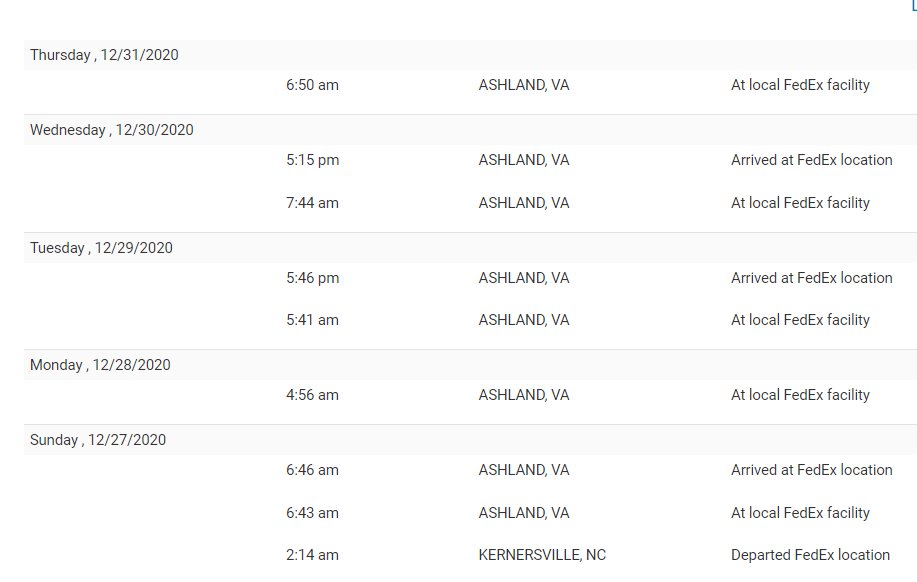Click the 6:50 am time entry
The image size is (917, 582).
[312, 85]
